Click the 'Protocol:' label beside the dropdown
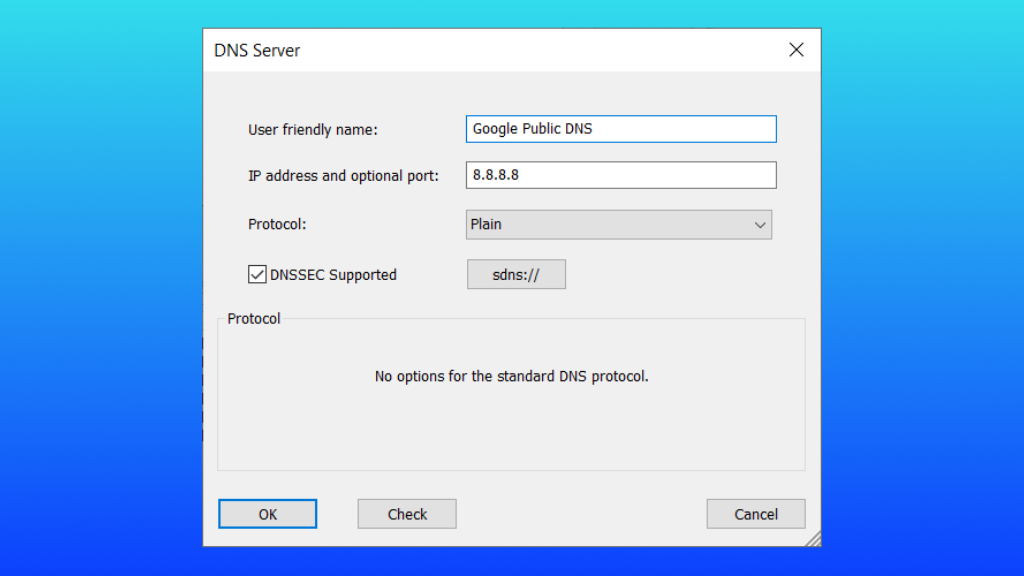 277,224
